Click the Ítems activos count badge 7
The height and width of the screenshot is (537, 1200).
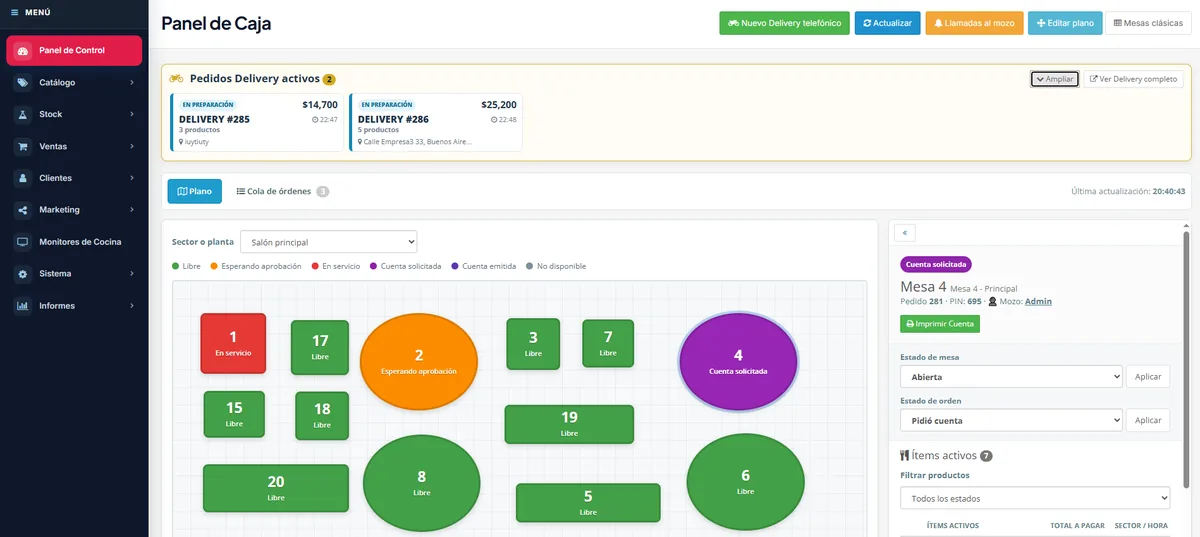[986, 456]
